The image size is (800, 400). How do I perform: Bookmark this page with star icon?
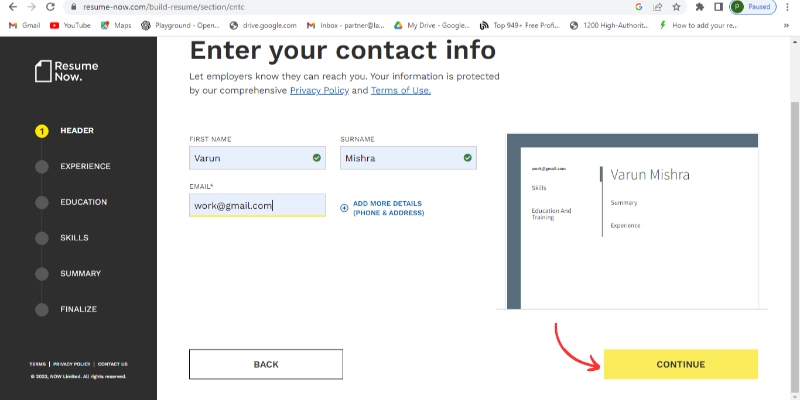point(678,6)
